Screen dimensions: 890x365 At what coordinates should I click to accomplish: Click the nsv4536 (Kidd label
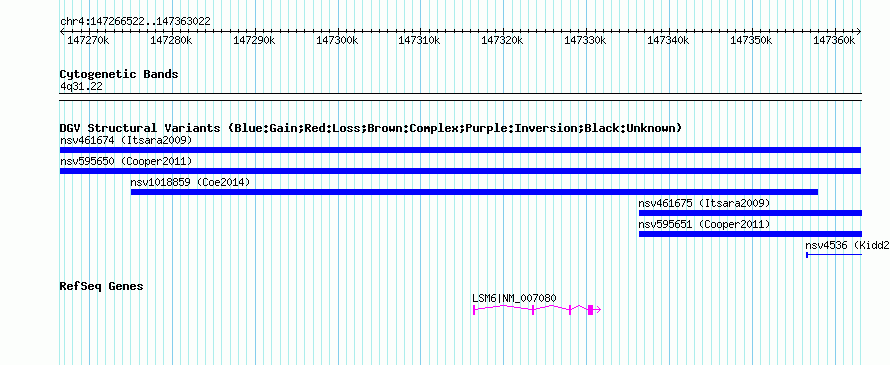tap(847, 245)
